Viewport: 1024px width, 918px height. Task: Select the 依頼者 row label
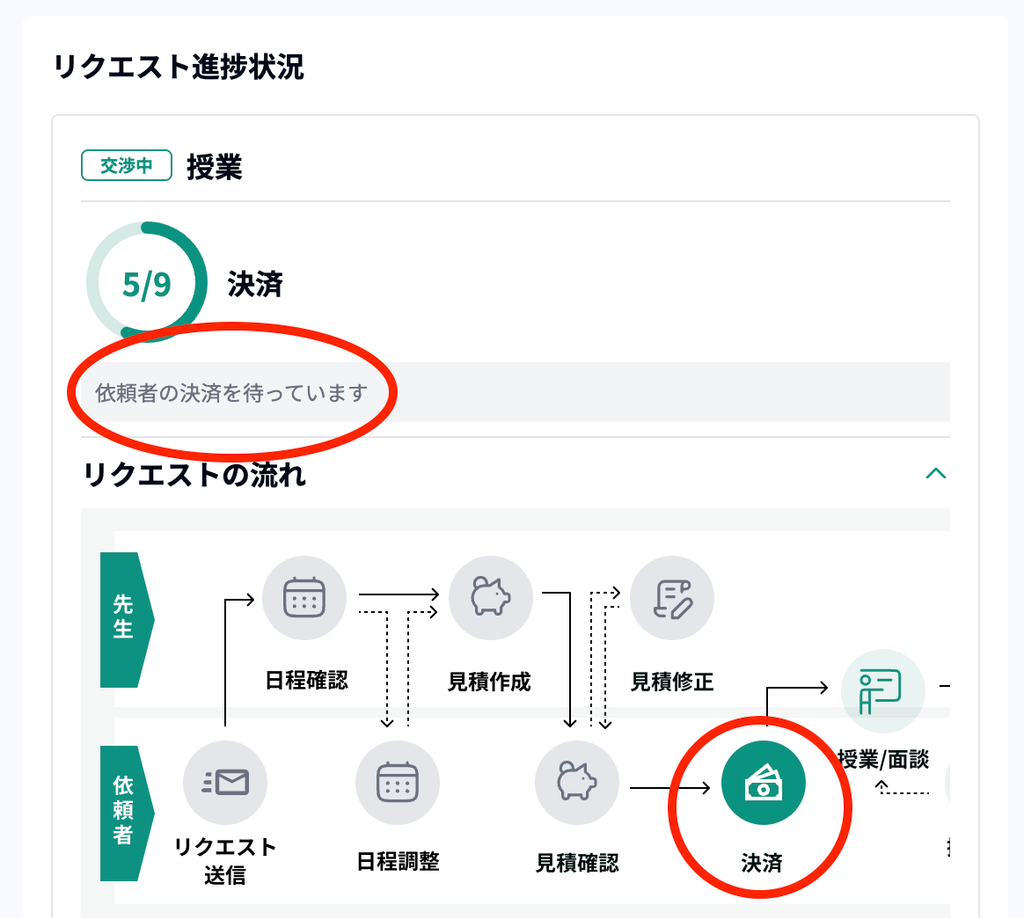point(127,813)
